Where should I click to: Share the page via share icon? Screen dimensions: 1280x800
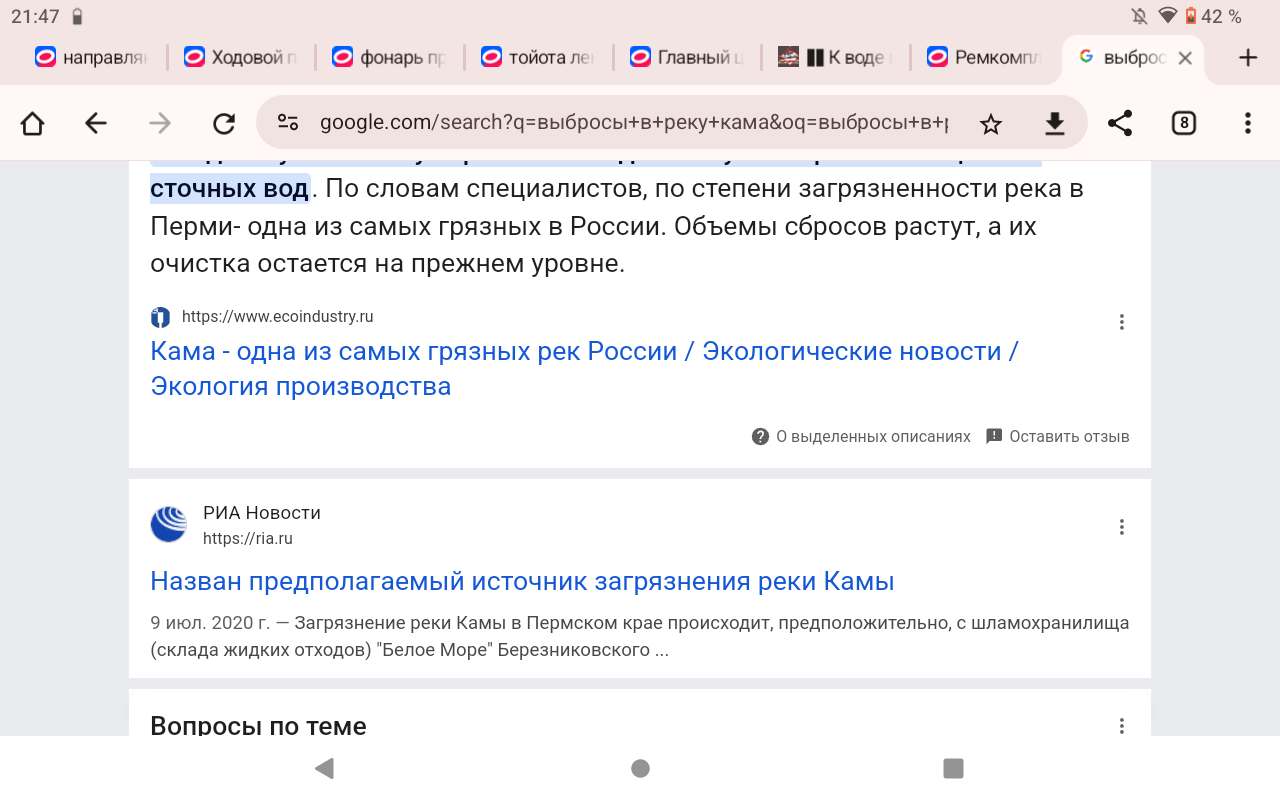(1120, 123)
